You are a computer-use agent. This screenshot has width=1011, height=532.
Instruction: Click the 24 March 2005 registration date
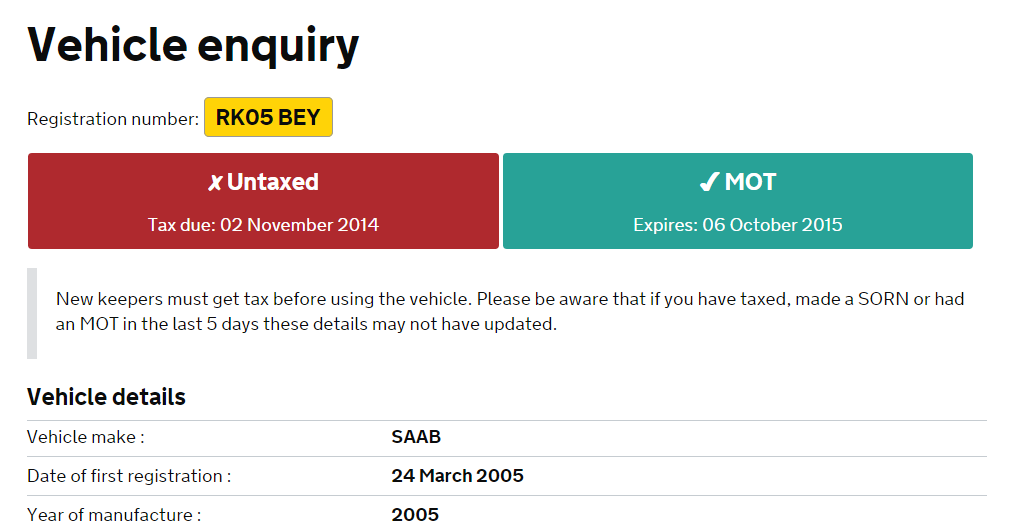pos(457,476)
